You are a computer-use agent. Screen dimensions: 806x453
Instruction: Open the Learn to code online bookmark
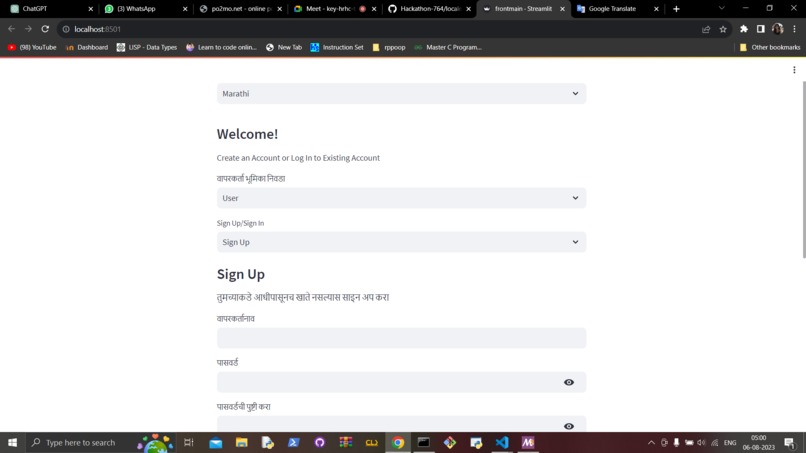[221, 47]
